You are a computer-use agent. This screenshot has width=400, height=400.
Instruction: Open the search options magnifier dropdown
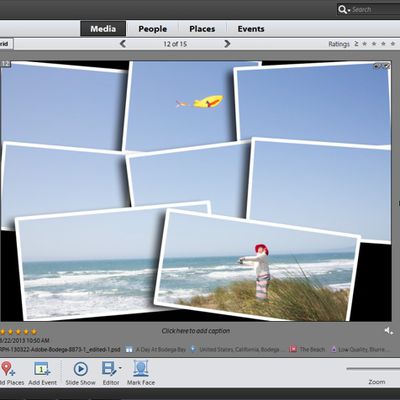tap(344, 10)
